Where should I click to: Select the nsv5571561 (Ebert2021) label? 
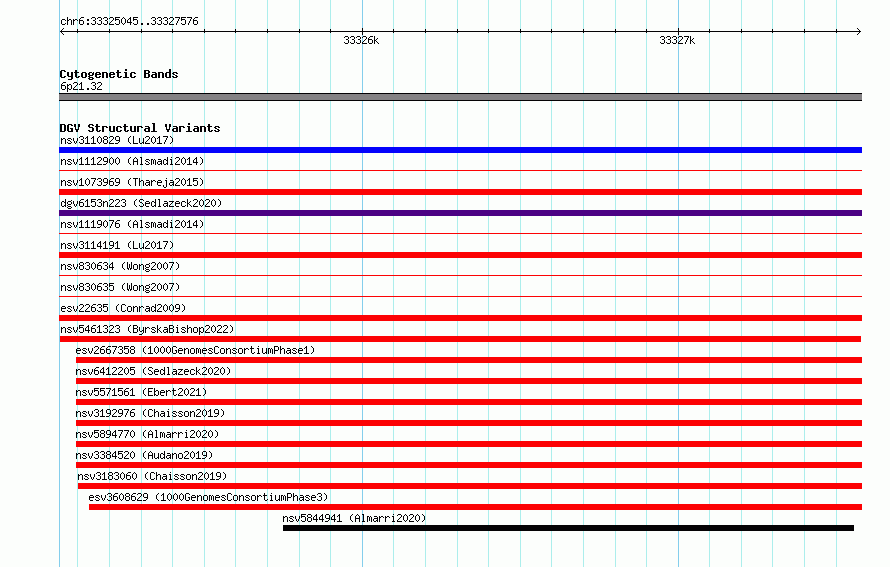tap(141, 392)
